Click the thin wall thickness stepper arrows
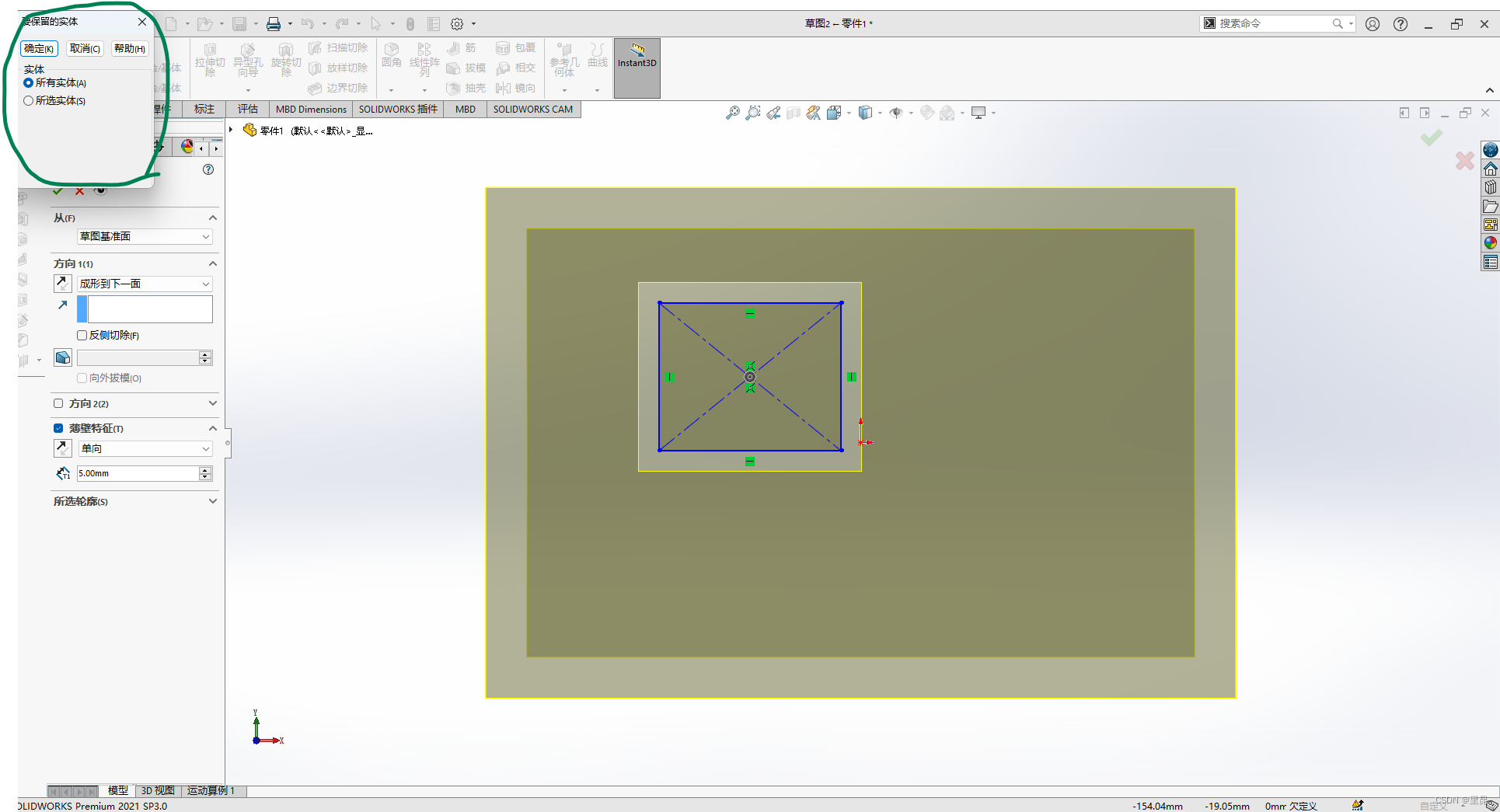This screenshot has width=1500, height=812. tap(205, 473)
